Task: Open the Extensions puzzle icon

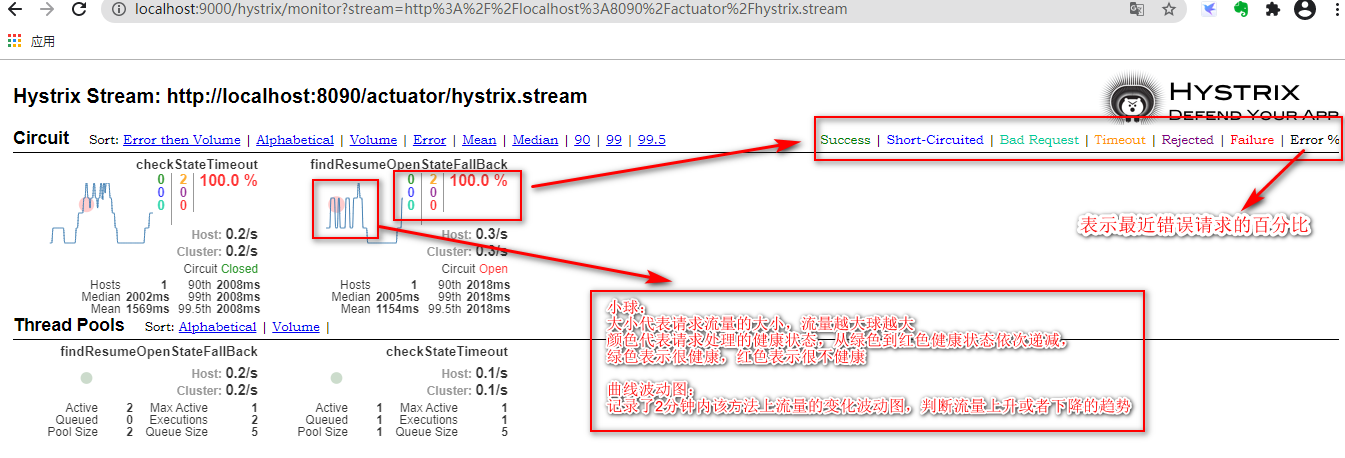Action: point(1272,9)
